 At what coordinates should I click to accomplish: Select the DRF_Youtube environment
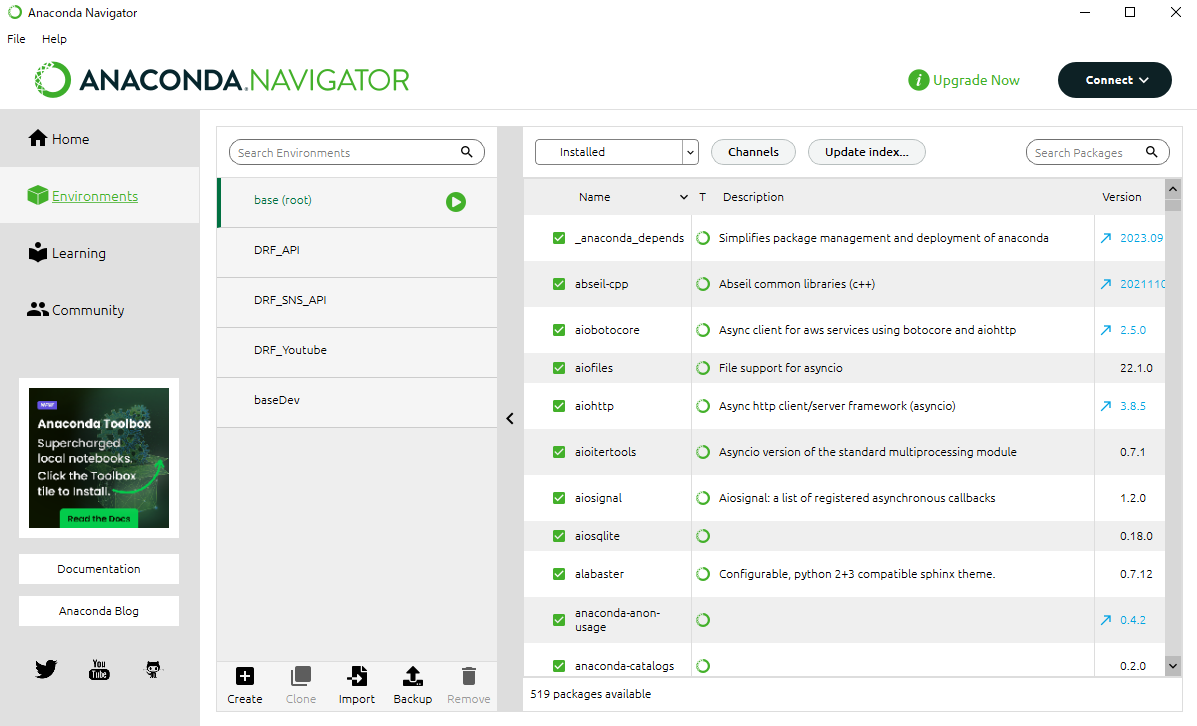[357, 350]
